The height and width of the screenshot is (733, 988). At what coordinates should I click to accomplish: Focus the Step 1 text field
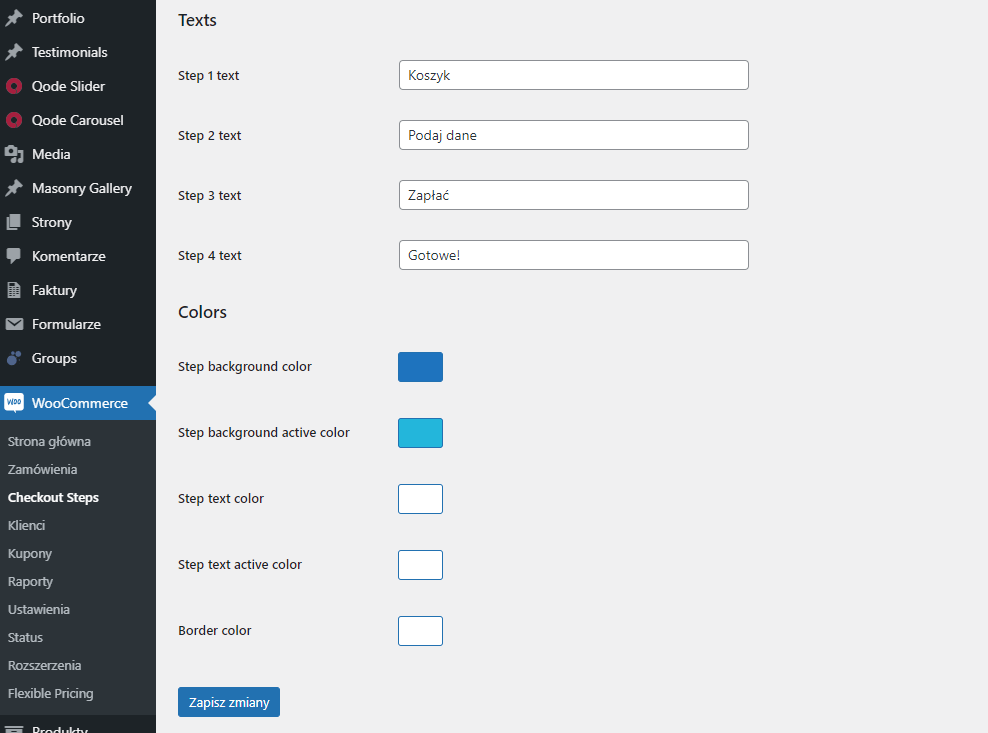pos(573,75)
